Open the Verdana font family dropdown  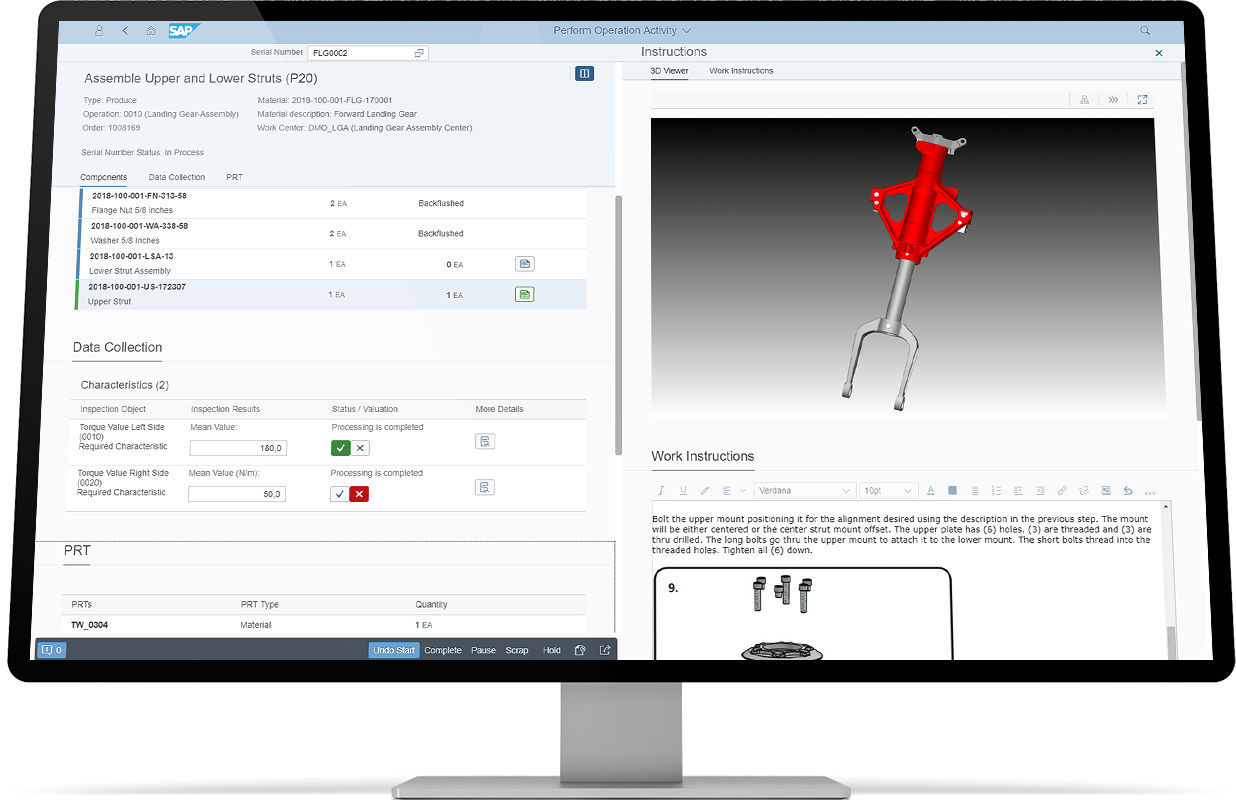(805, 490)
